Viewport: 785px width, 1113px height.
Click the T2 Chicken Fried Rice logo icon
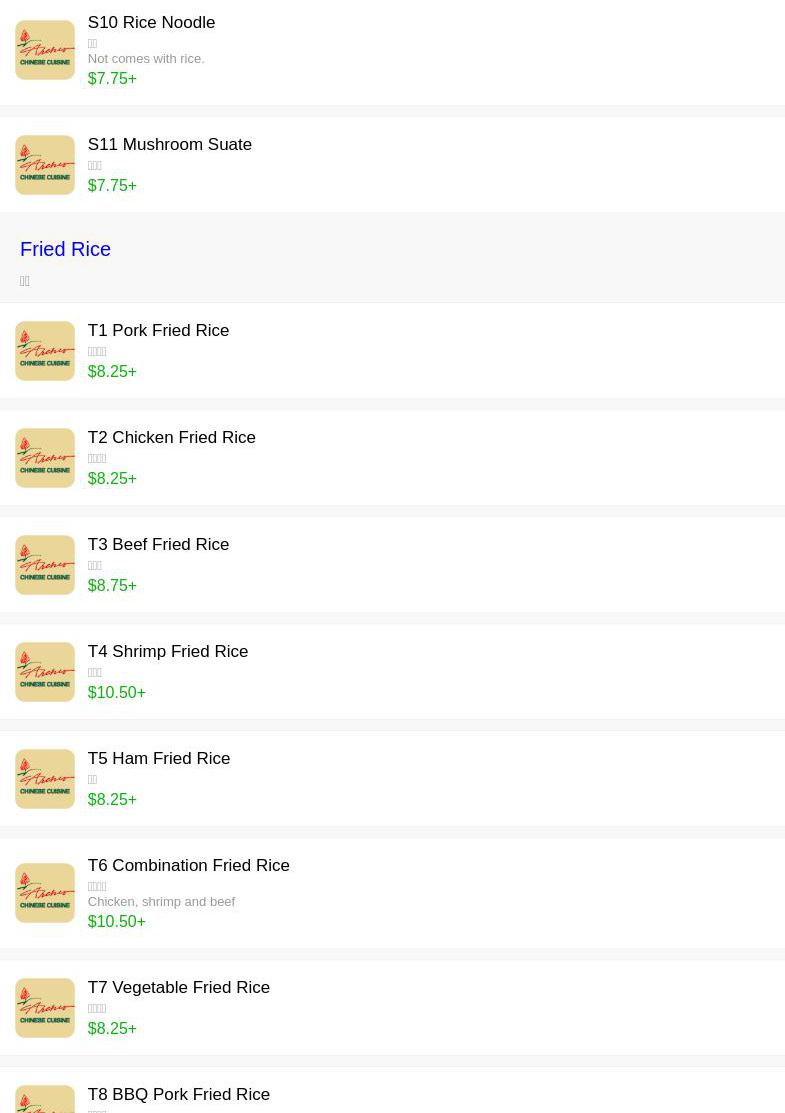45,458
